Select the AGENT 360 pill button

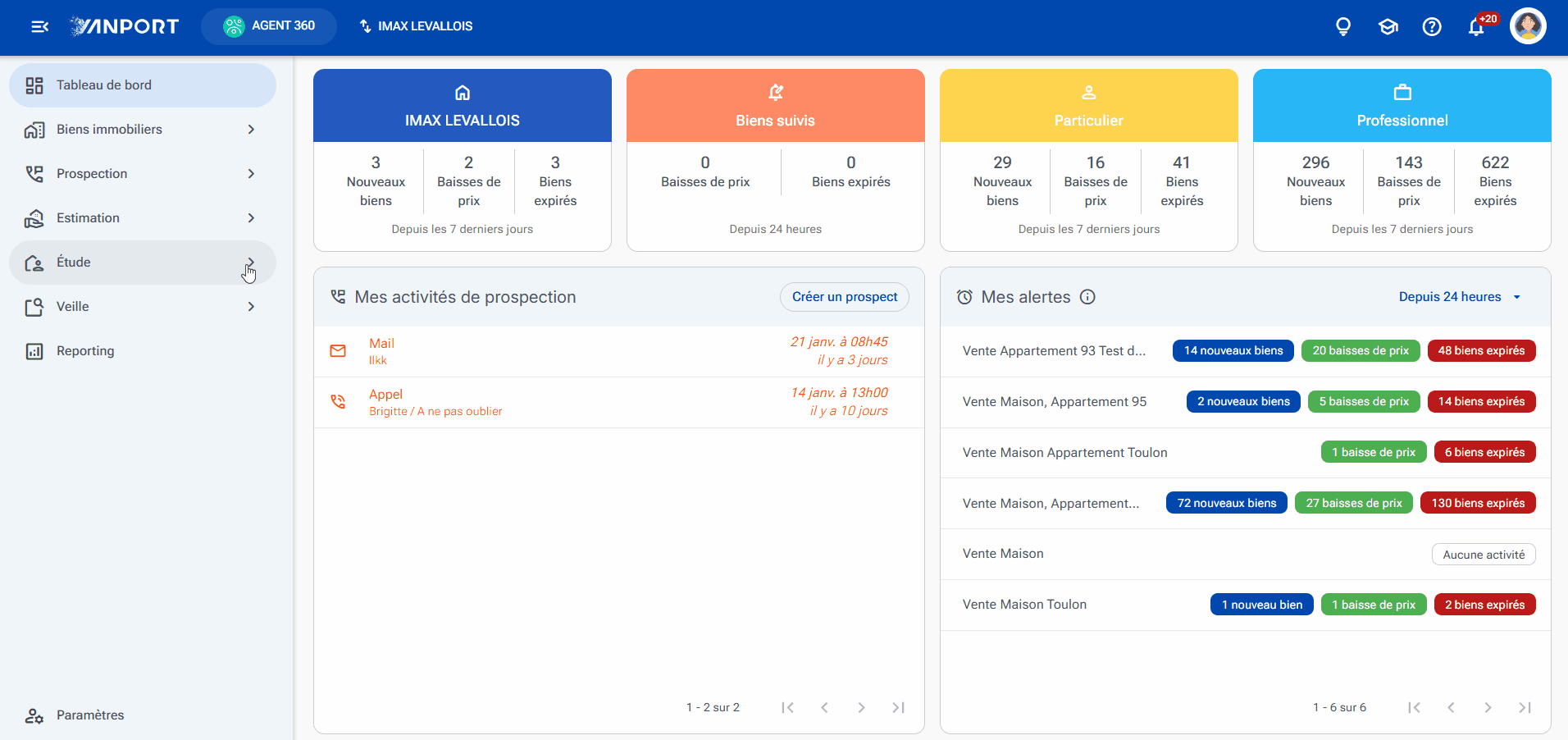(x=269, y=26)
